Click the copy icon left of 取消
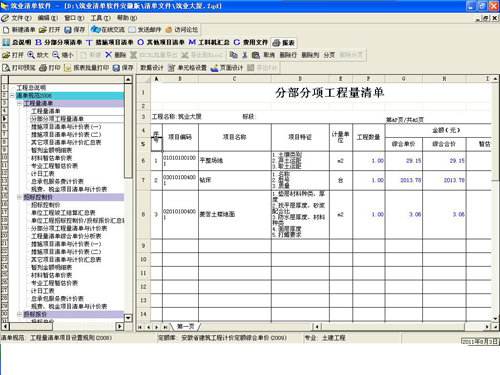Viewport: 500px width, 375px height. tap(234, 55)
